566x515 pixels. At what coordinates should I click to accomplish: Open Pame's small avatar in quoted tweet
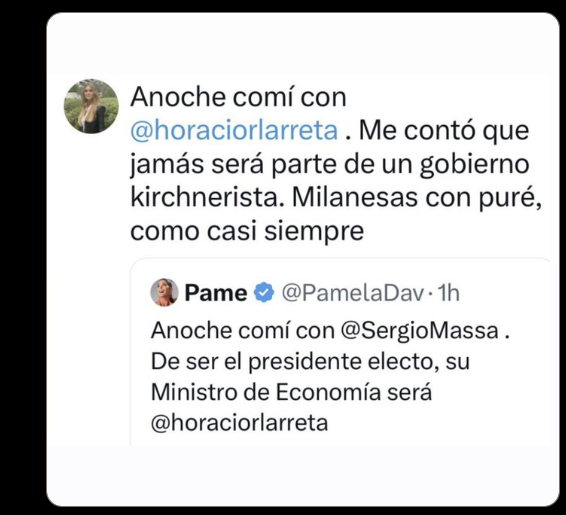[164, 292]
